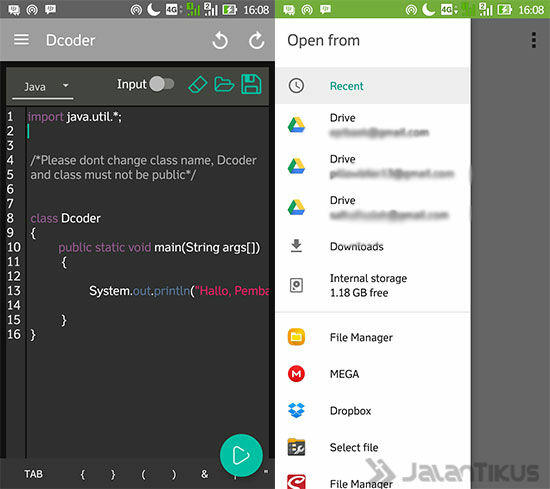
Task: Insert opening curly brace from shortcut bar
Action: 82,474
